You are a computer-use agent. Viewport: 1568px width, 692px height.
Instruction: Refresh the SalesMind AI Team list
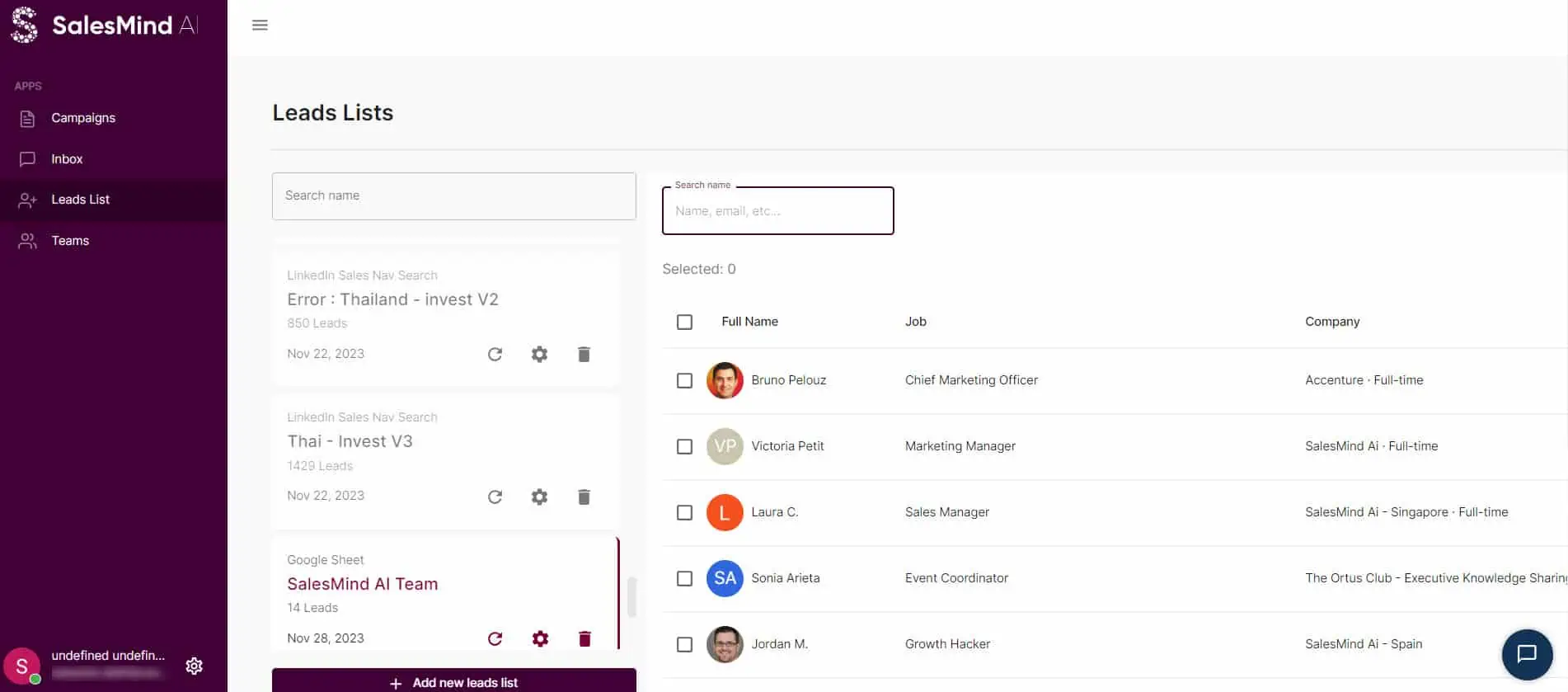[x=495, y=638]
